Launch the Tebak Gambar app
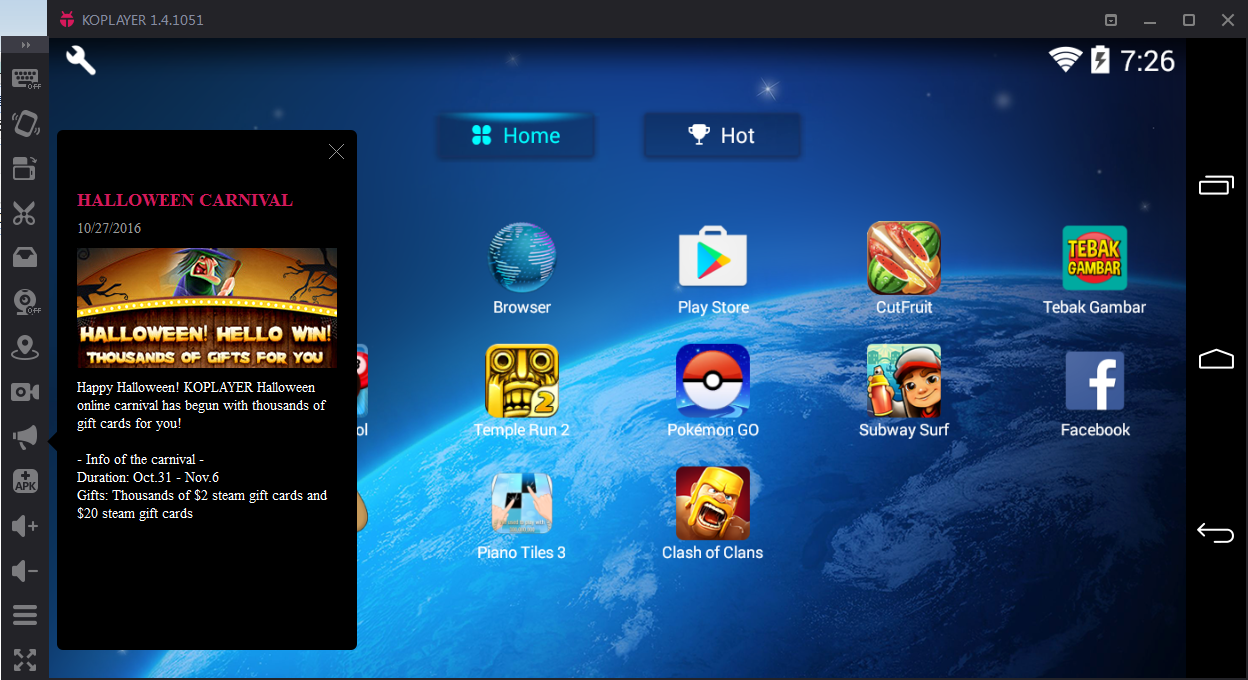The width and height of the screenshot is (1248, 680). 1095,269
